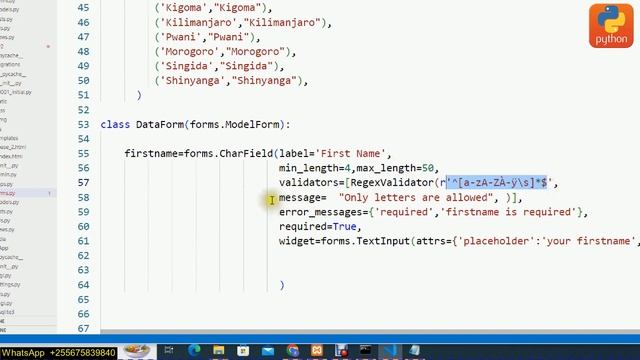640x360 pixels.
Task: Select highlighted forms.py in explorer sidebar
Action: (27, 193)
